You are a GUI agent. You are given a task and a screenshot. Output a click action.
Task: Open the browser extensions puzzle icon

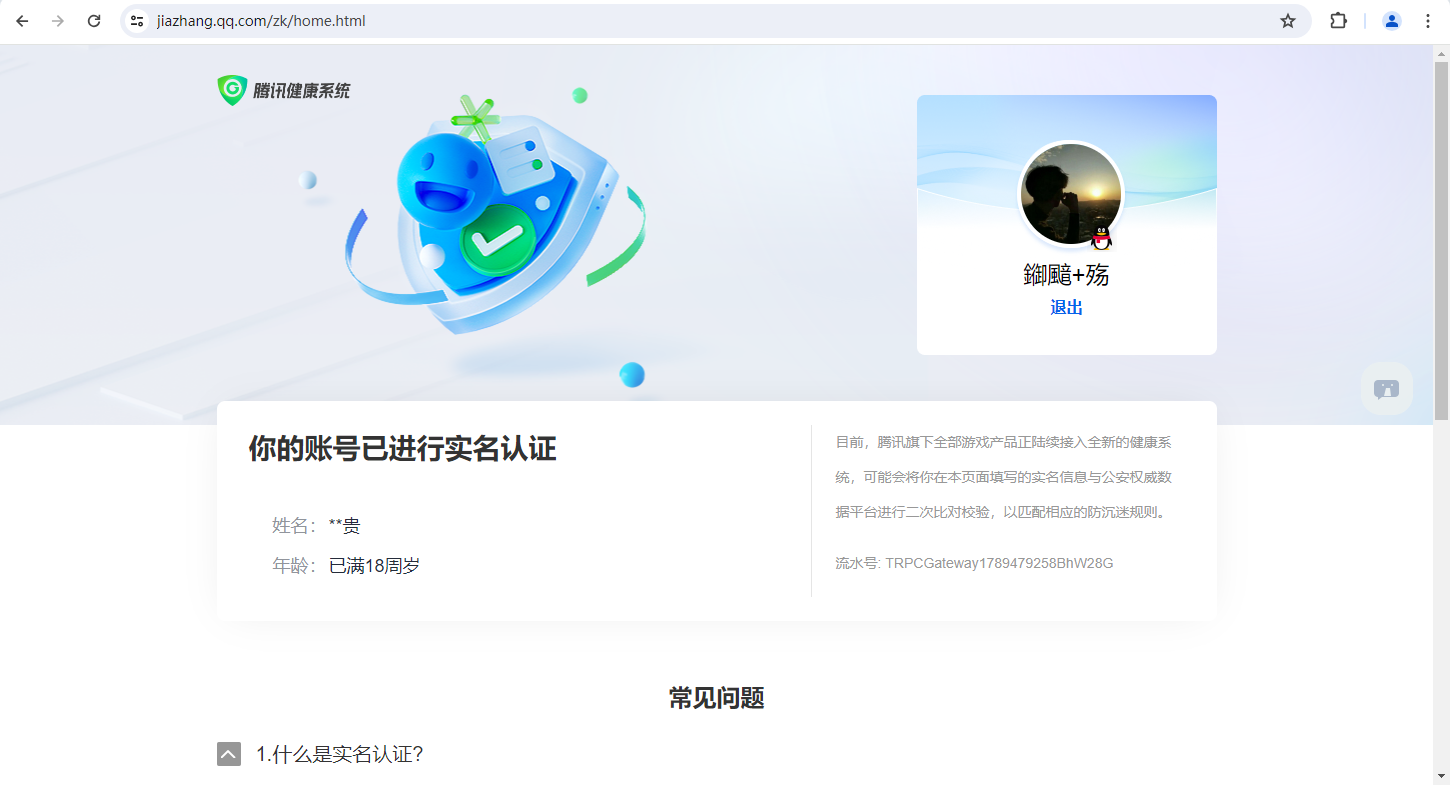(1338, 21)
